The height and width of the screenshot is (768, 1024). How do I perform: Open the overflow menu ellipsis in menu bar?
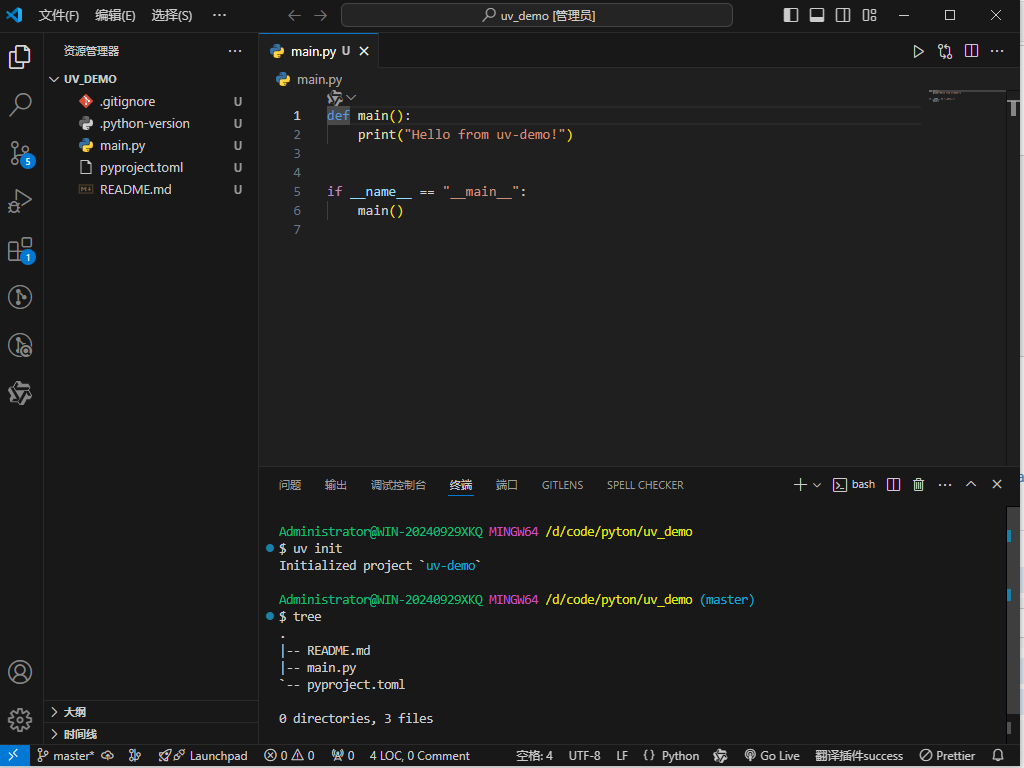(x=219, y=15)
